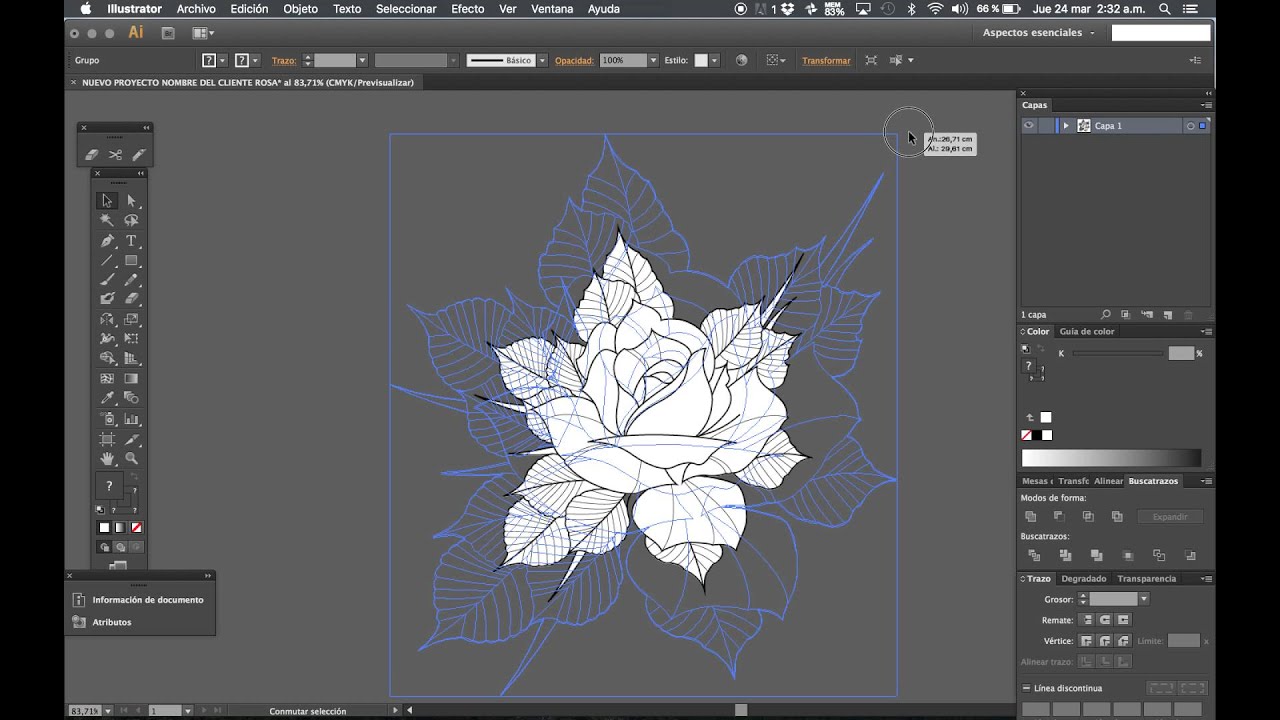Enable the Línea discontinua checkbox
Image resolution: width=1280 pixels, height=720 pixels.
click(1026, 688)
